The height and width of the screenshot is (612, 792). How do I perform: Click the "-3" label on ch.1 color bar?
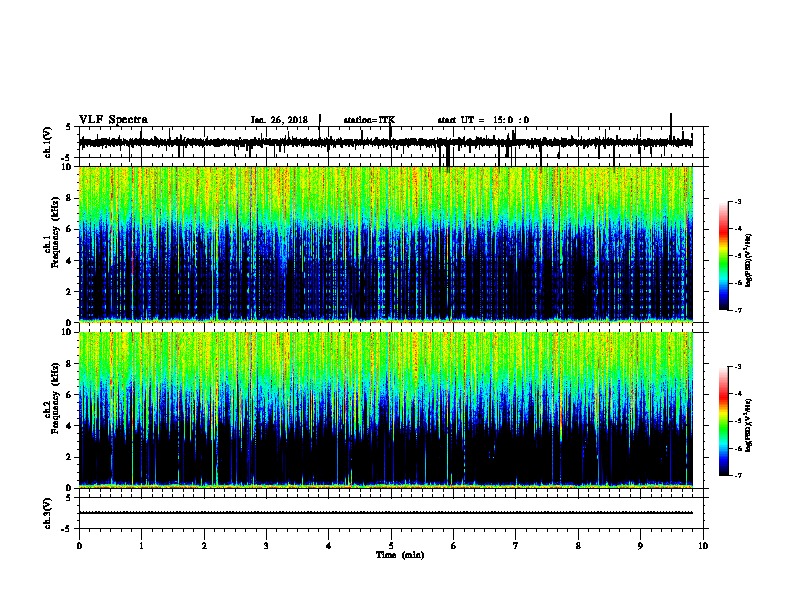click(737, 201)
